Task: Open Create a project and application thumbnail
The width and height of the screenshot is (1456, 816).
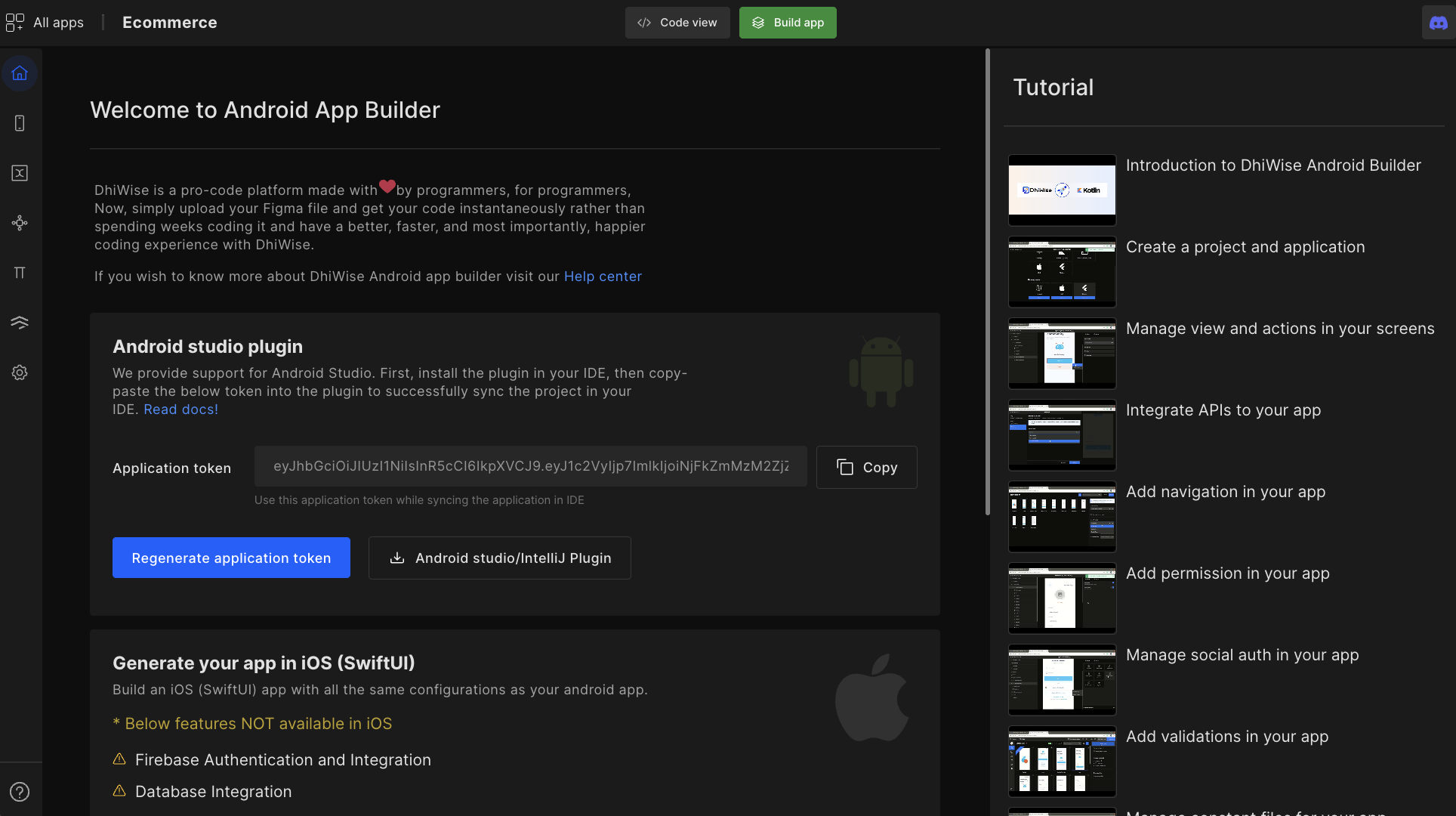Action: pyautogui.click(x=1062, y=271)
